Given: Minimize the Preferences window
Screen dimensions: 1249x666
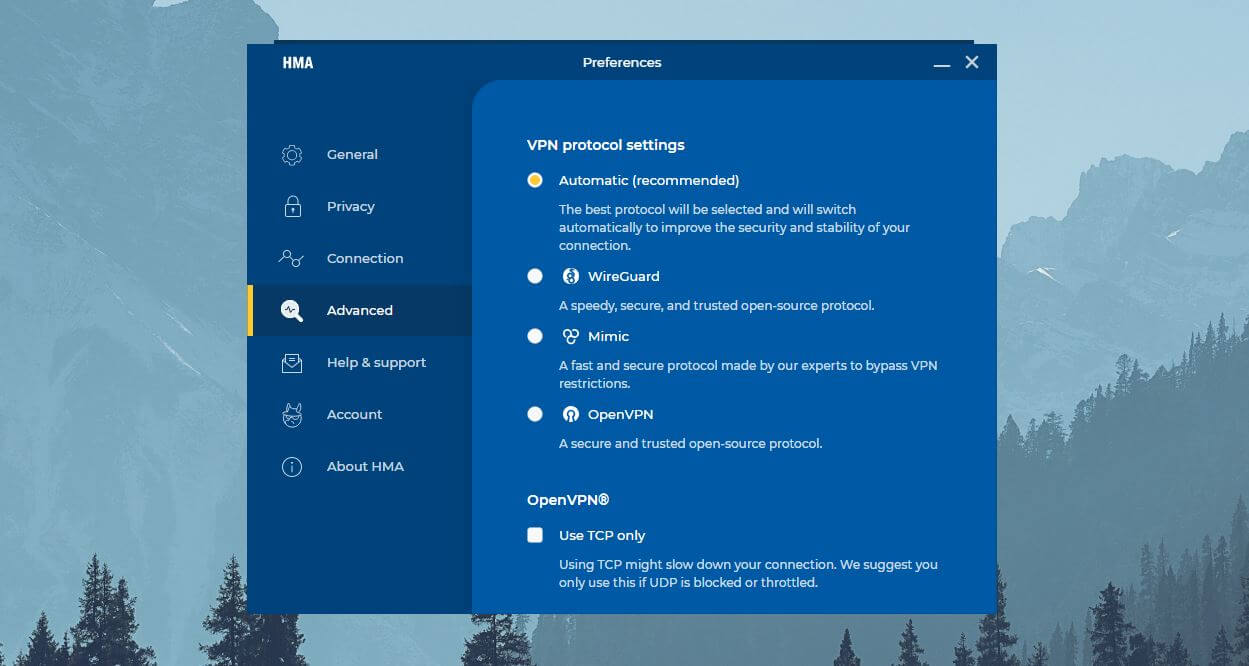Looking at the screenshot, I should [942, 64].
